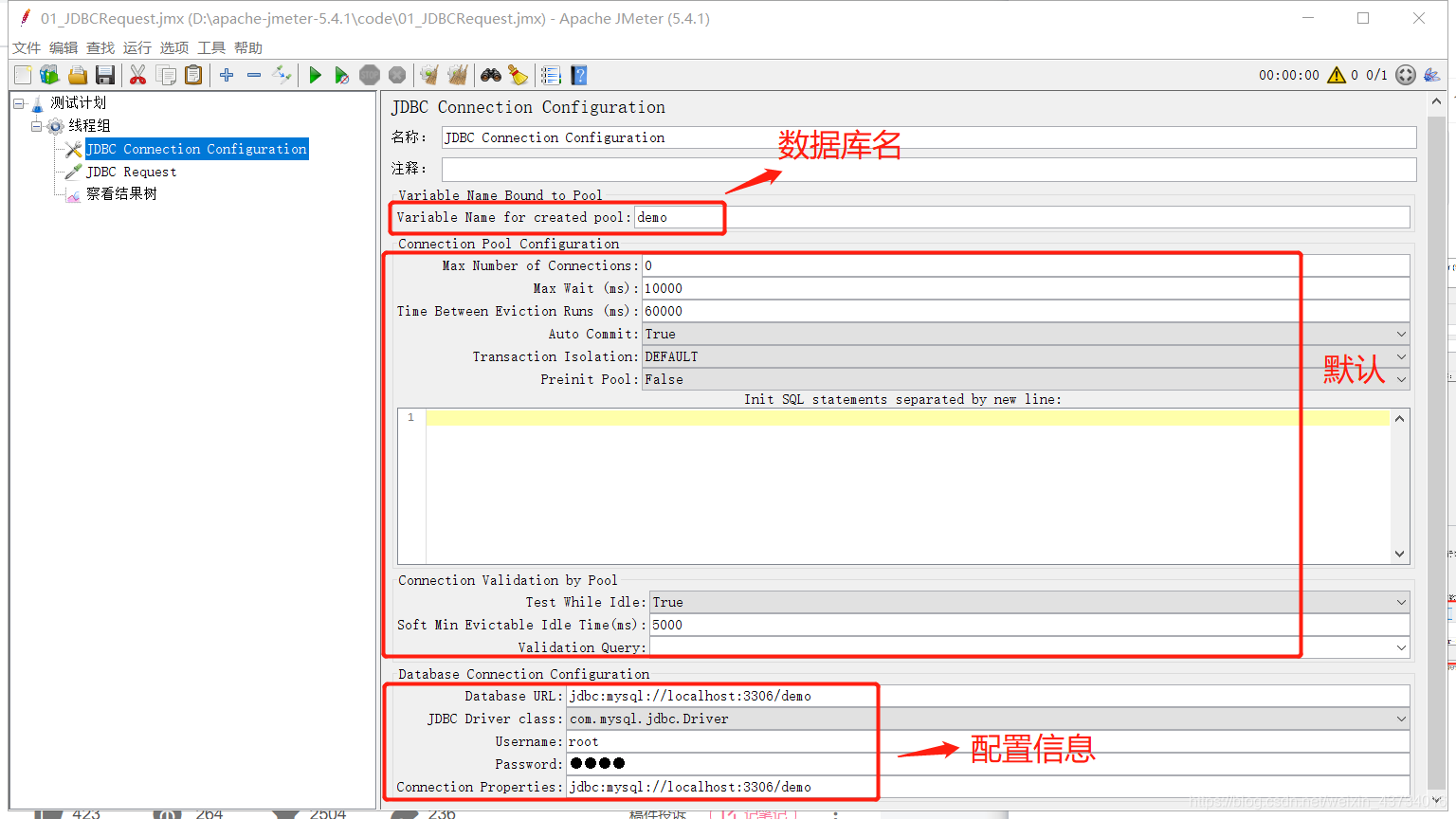
Task: Click the warning triangle log icon
Action: [x=1337, y=75]
